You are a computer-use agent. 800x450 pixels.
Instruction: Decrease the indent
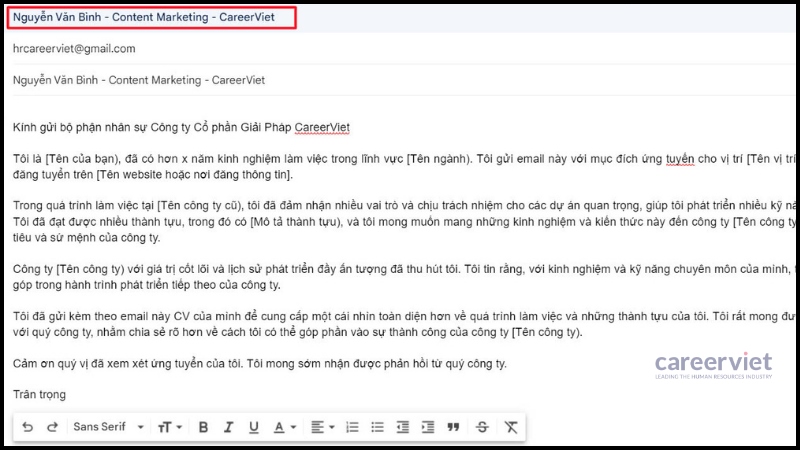click(403, 427)
